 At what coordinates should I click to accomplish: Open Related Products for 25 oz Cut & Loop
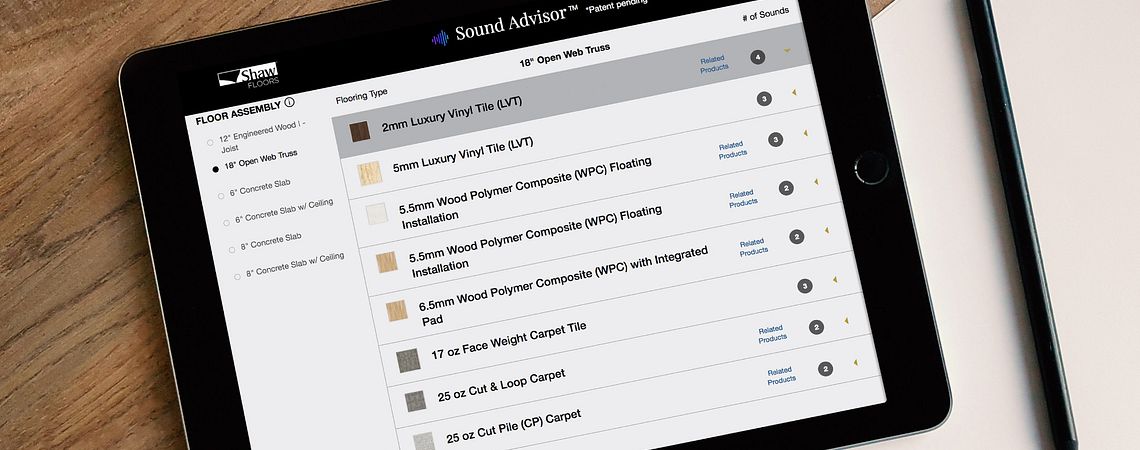coord(773,334)
